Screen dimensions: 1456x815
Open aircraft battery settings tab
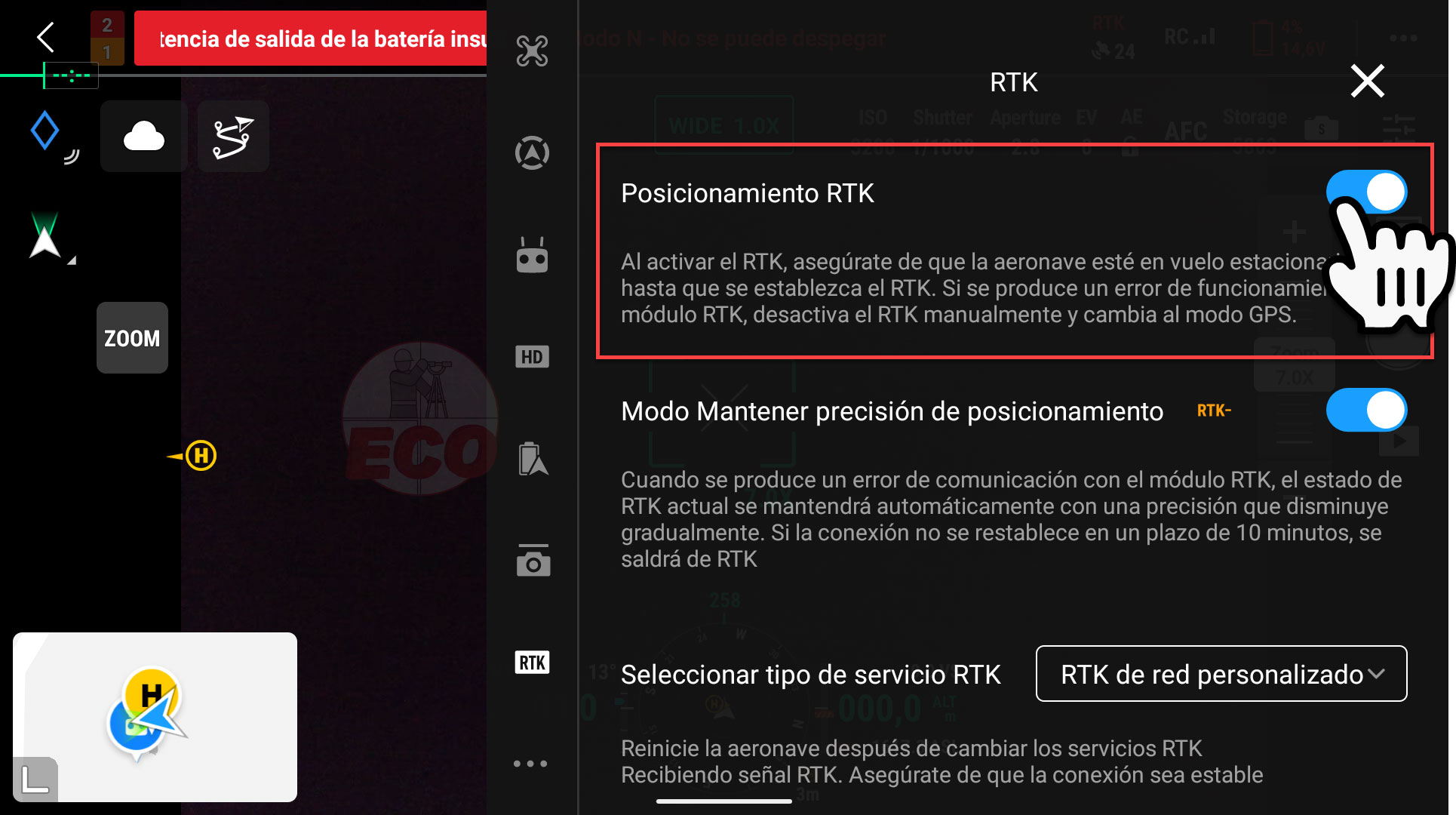coord(532,459)
